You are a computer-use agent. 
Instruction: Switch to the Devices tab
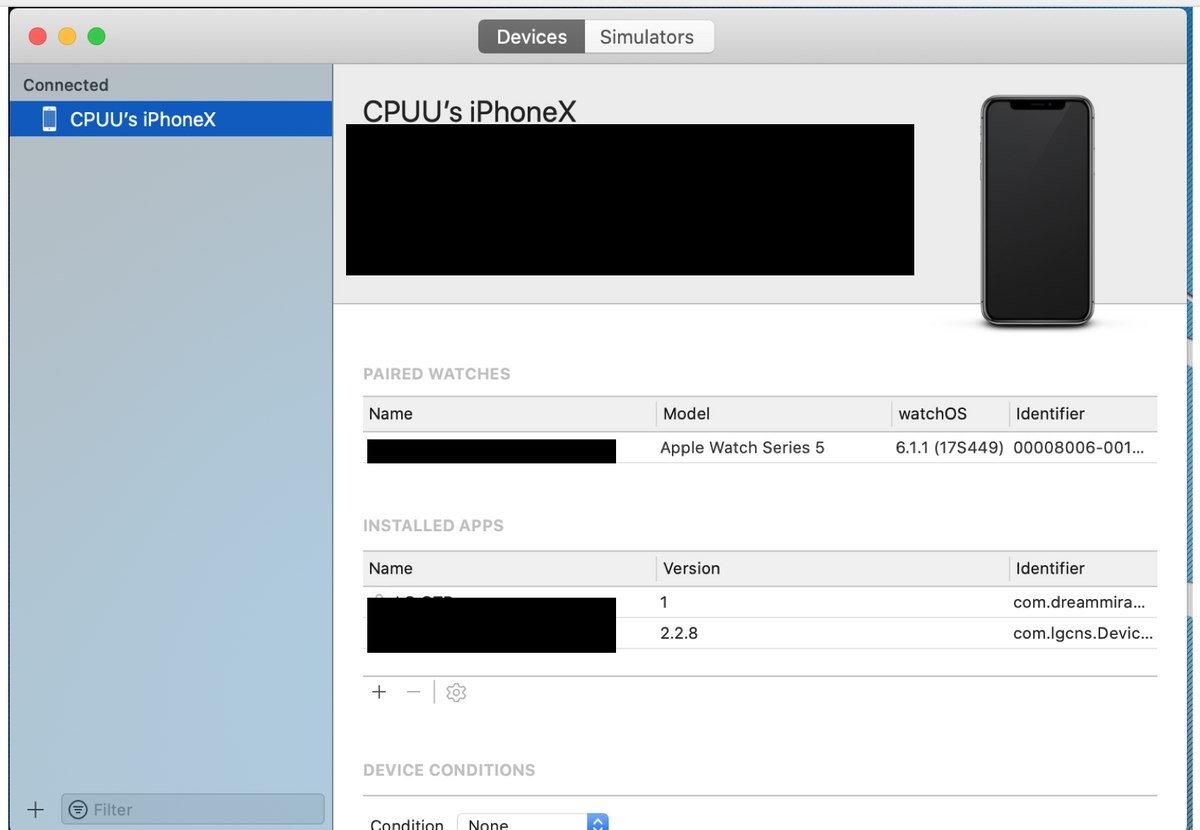(x=531, y=37)
